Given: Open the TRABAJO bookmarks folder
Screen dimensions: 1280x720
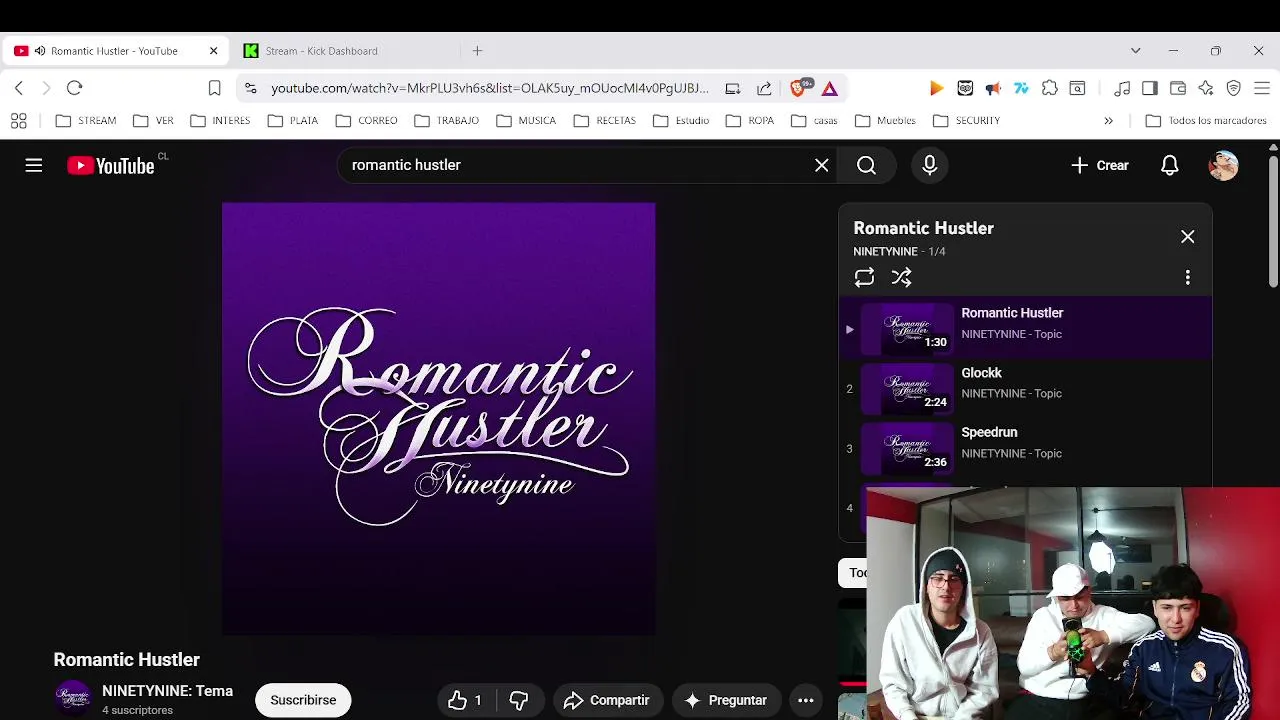Looking at the screenshot, I should 446,120.
